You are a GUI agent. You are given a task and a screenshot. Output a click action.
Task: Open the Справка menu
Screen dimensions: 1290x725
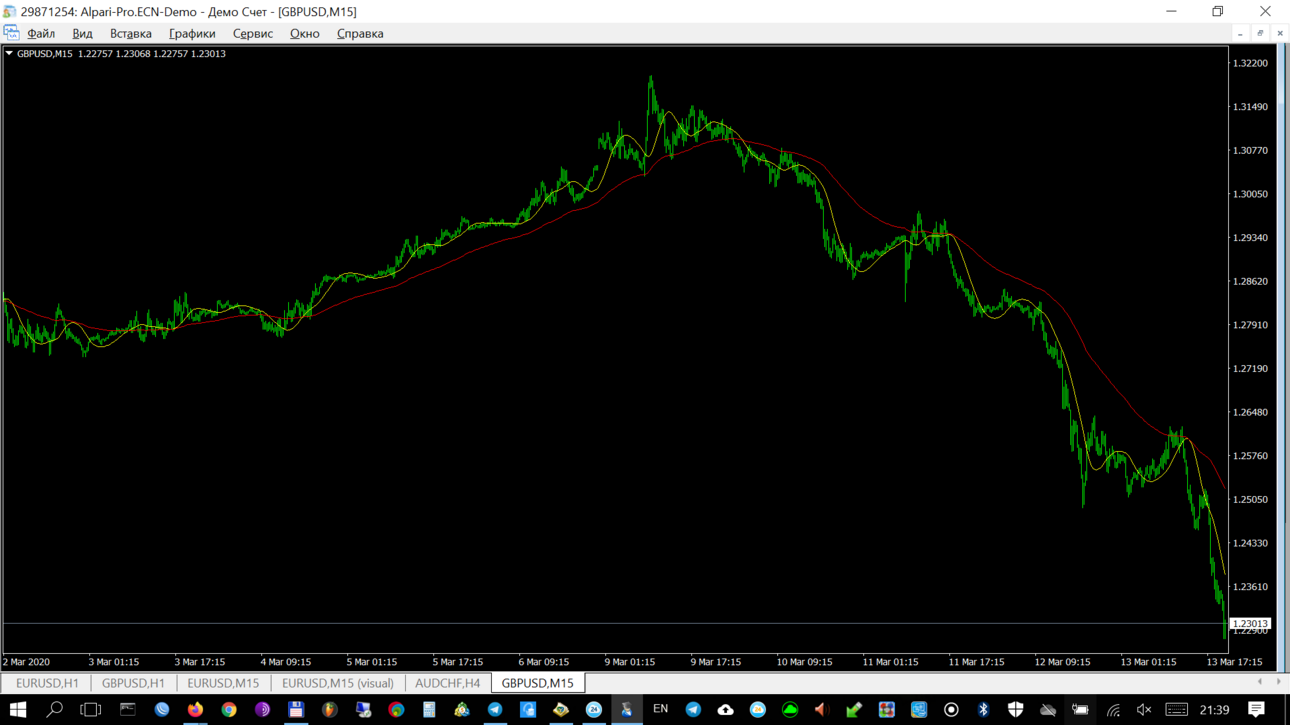pos(360,34)
